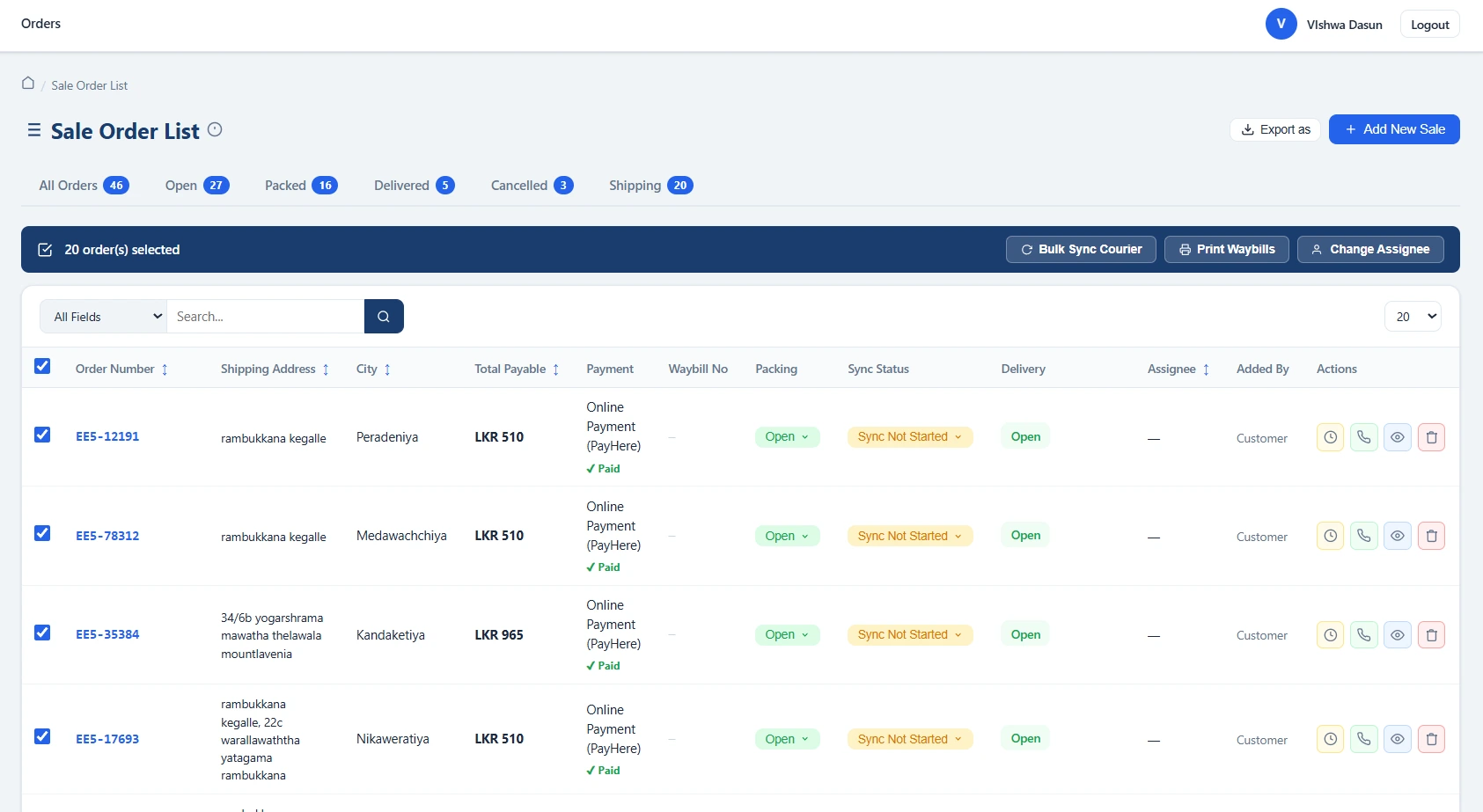Viewport: 1483px width, 812px height.
Task: Switch to the Open orders tab
Action: click(x=197, y=186)
